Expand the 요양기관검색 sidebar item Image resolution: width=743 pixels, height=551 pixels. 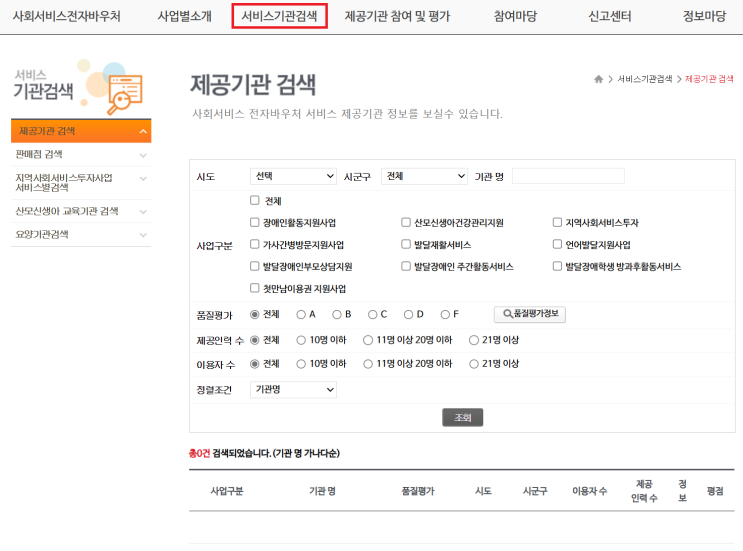tap(81, 235)
